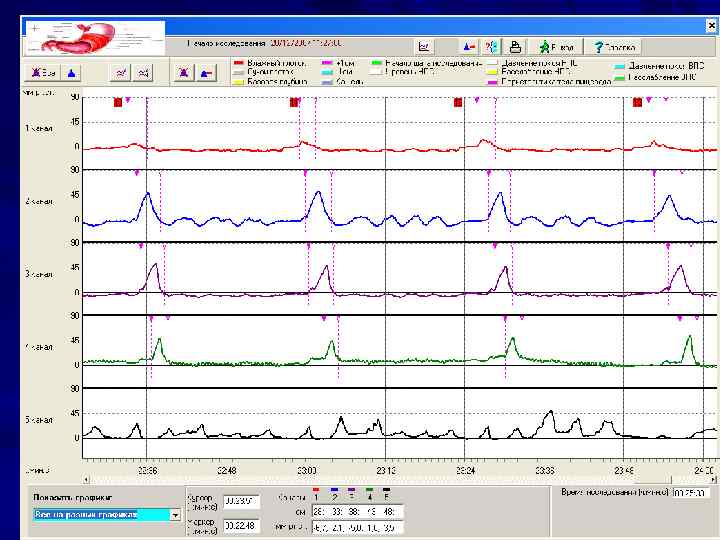Viewport: 720px width, 540px height.
Task: Click the purple figure icon in second toolbar row
Action: point(184,73)
